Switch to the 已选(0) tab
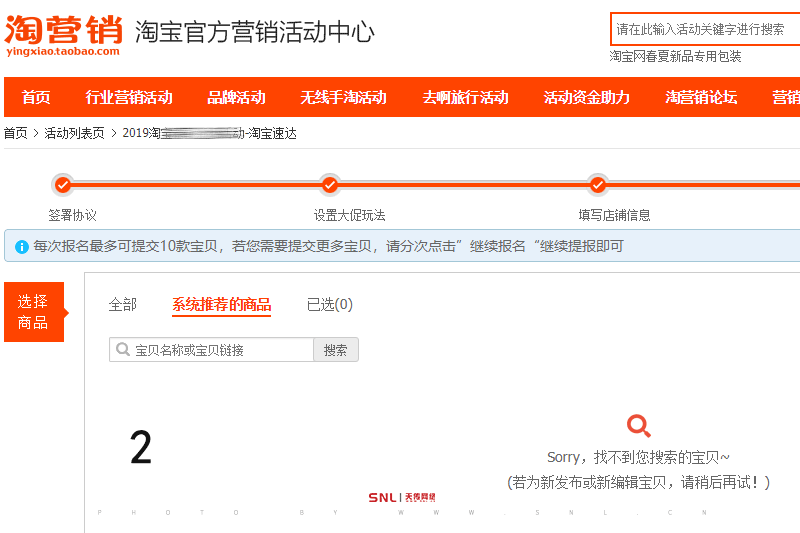This screenshot has height=533, width=800. pos(330,304)
